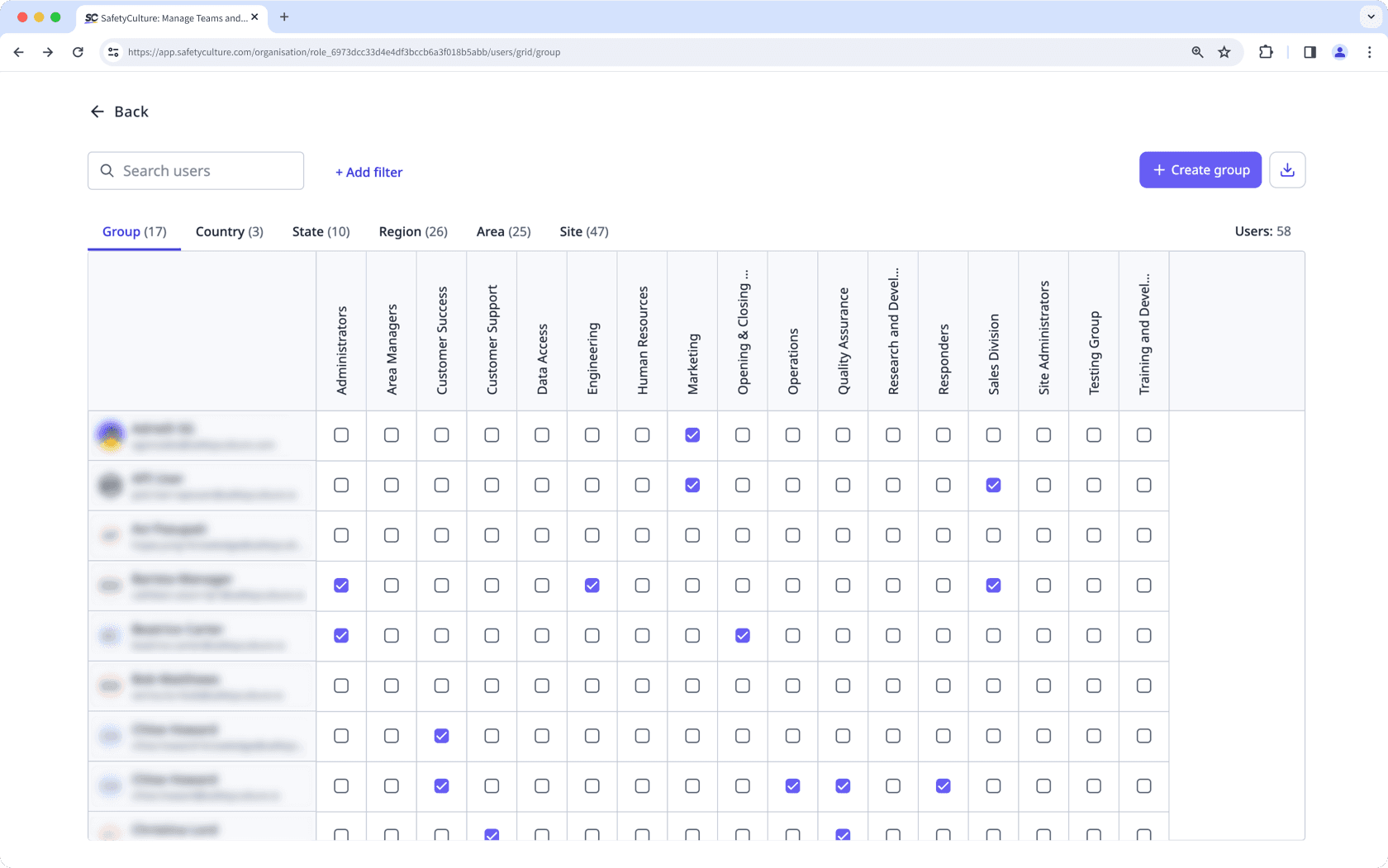Uncheck the Sales Division checkbox in the second row
The width and height of the screenshot is (1388, 868).
pyautogui.click(x=993, y=486)
